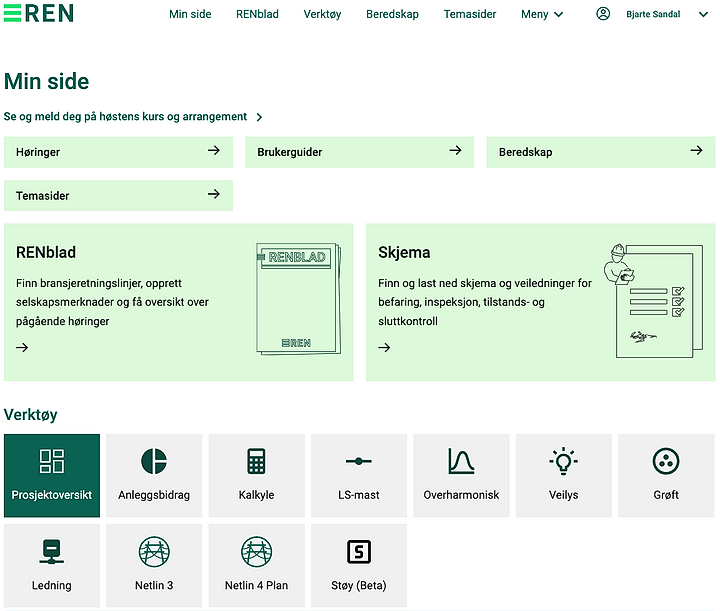Viewport: 720px width, 611px height.
Task: Open the Støy (Beta) tool
Action: [x=359, y=566]
